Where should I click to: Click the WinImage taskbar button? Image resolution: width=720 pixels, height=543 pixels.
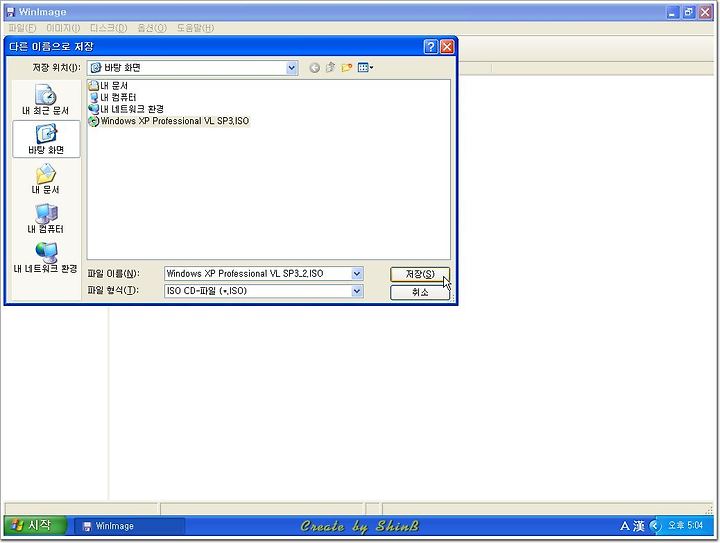tap(129, 526)
